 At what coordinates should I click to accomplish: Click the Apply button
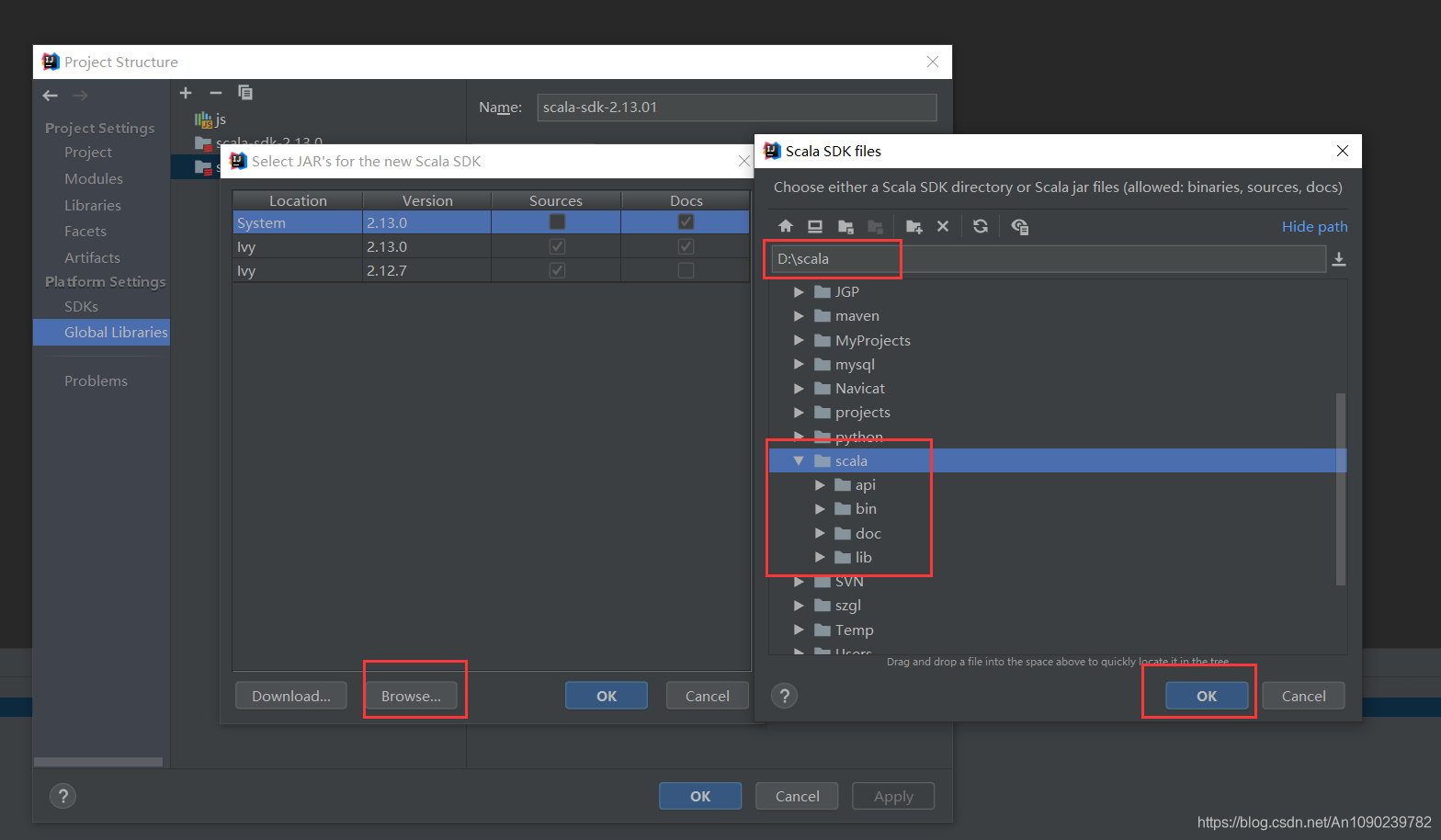(893, 796)
